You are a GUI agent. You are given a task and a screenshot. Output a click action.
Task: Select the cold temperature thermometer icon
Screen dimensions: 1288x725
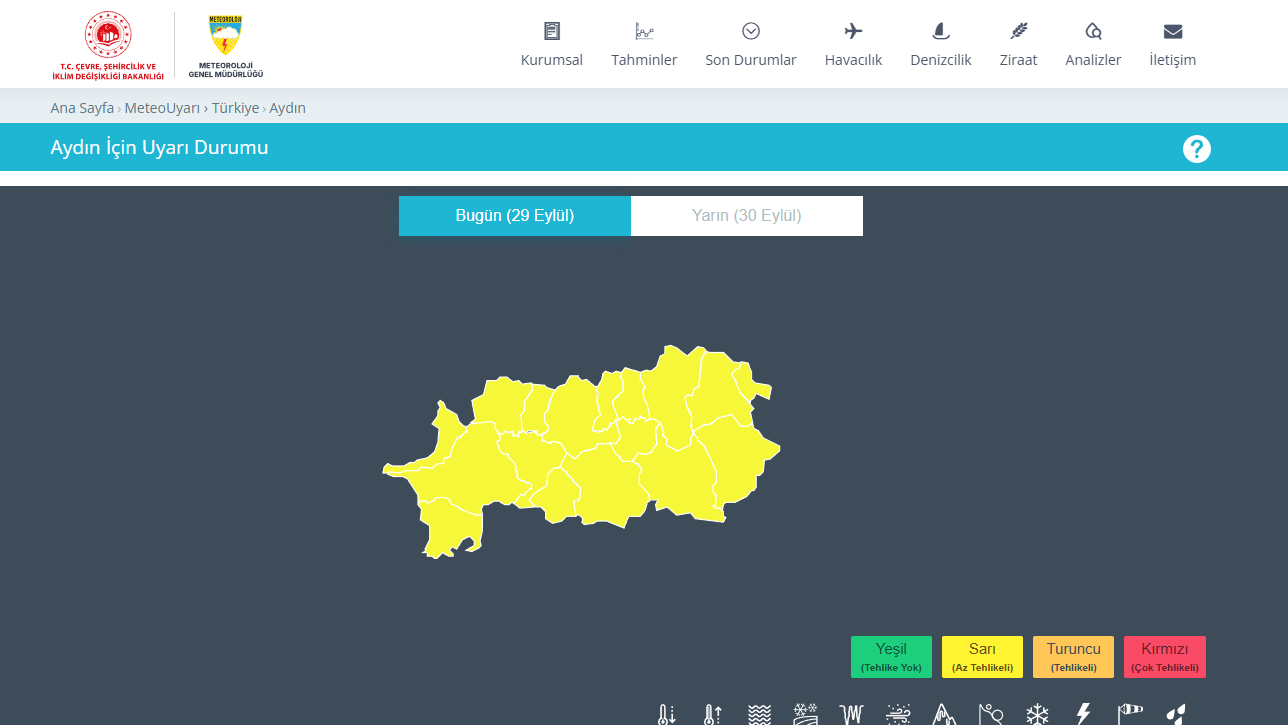665,715
